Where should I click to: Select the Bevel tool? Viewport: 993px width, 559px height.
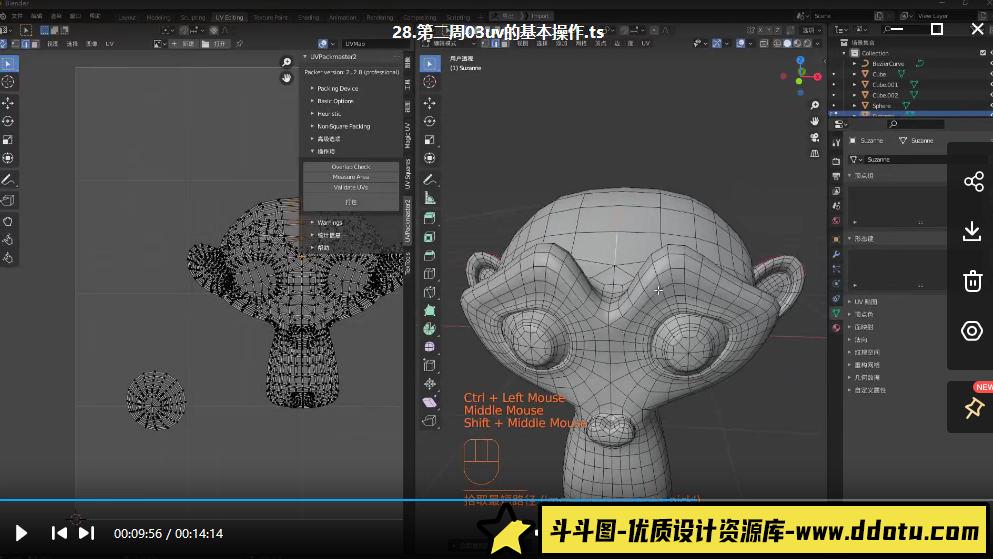click(x=429, y=255)
